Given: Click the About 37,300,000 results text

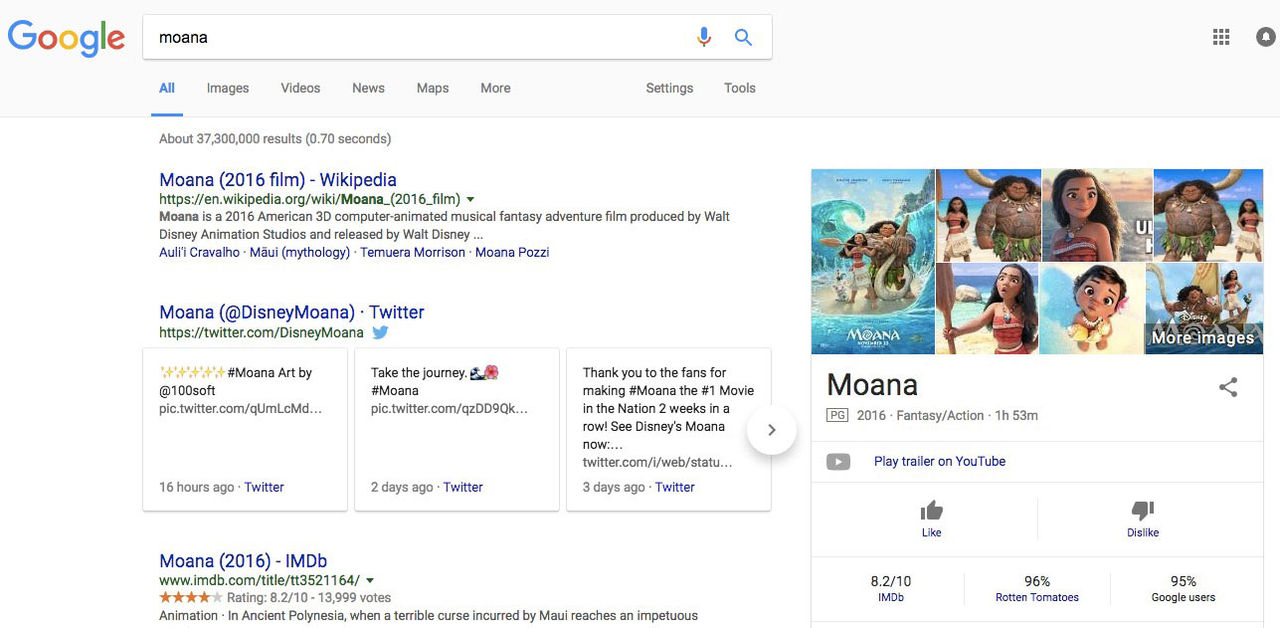Looking at the screenshot, I should tap(275, 139).
